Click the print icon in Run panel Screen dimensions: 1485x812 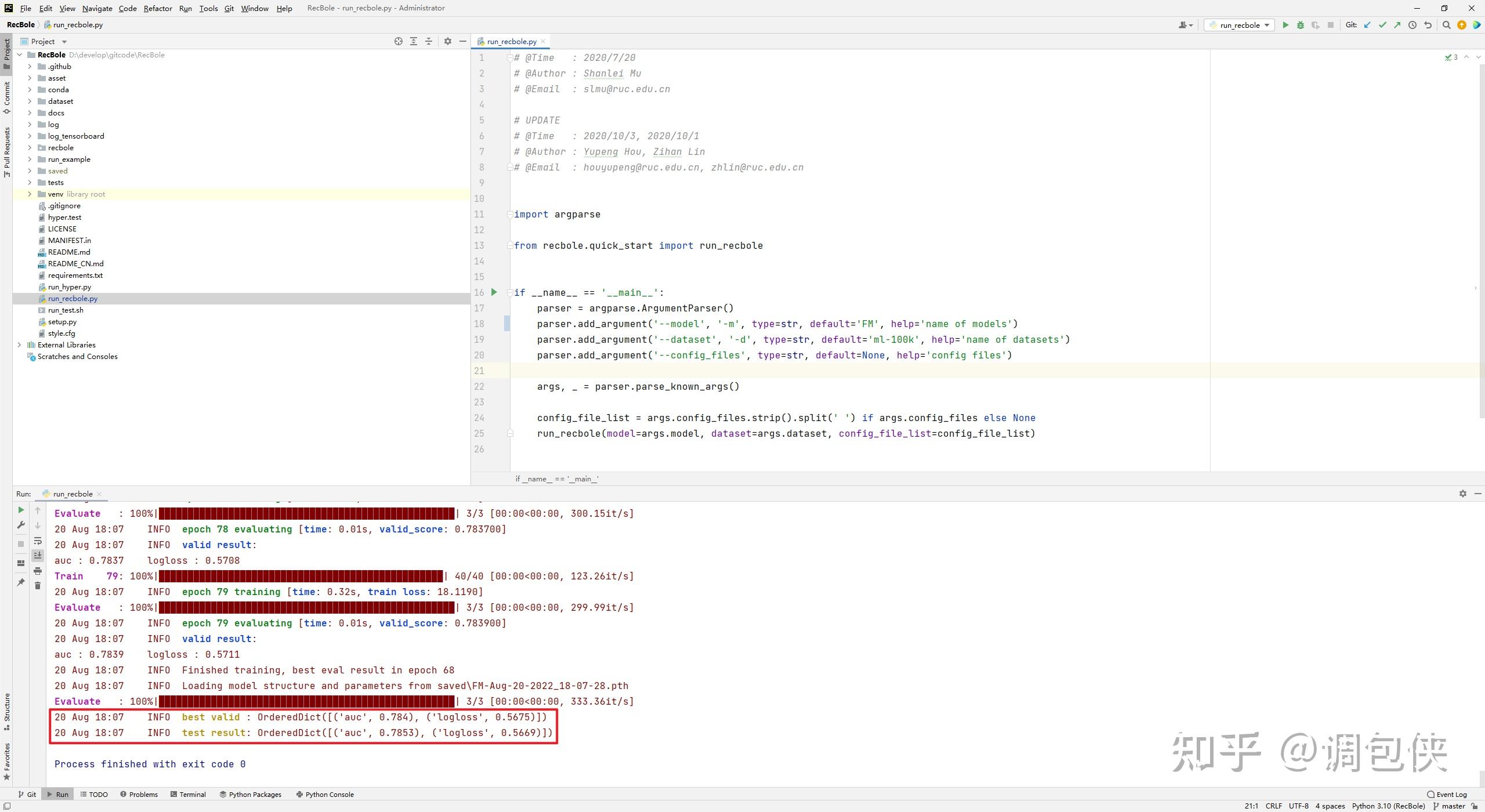pyautogui.click(x=38, y=571)
